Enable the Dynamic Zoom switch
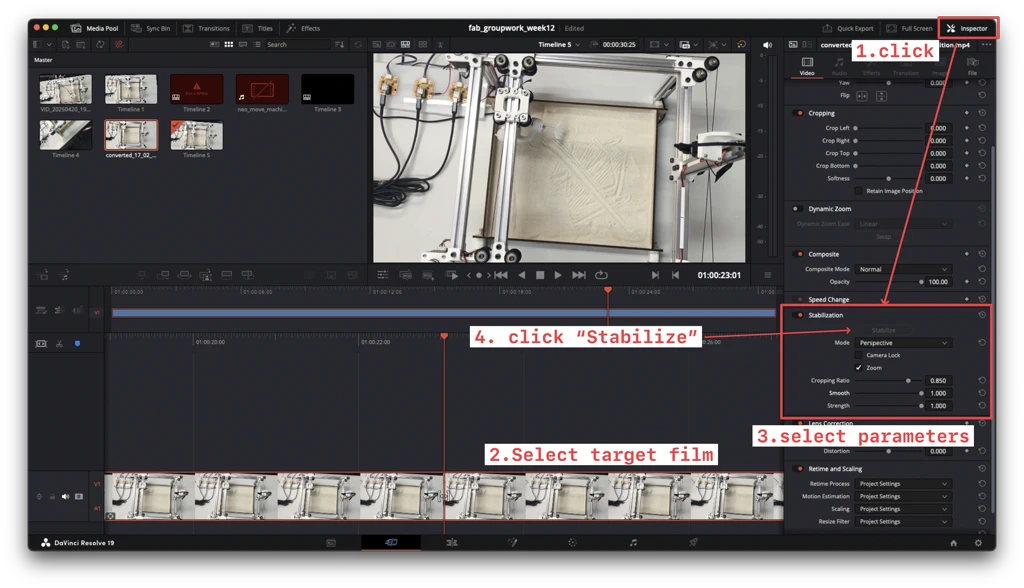Viewport: 1024px width, 588px height. [797, 209]
